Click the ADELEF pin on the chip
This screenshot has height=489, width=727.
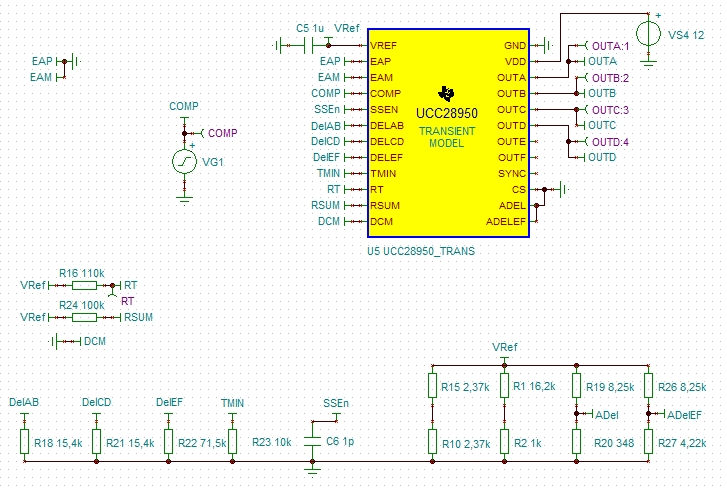coord(506,222)
